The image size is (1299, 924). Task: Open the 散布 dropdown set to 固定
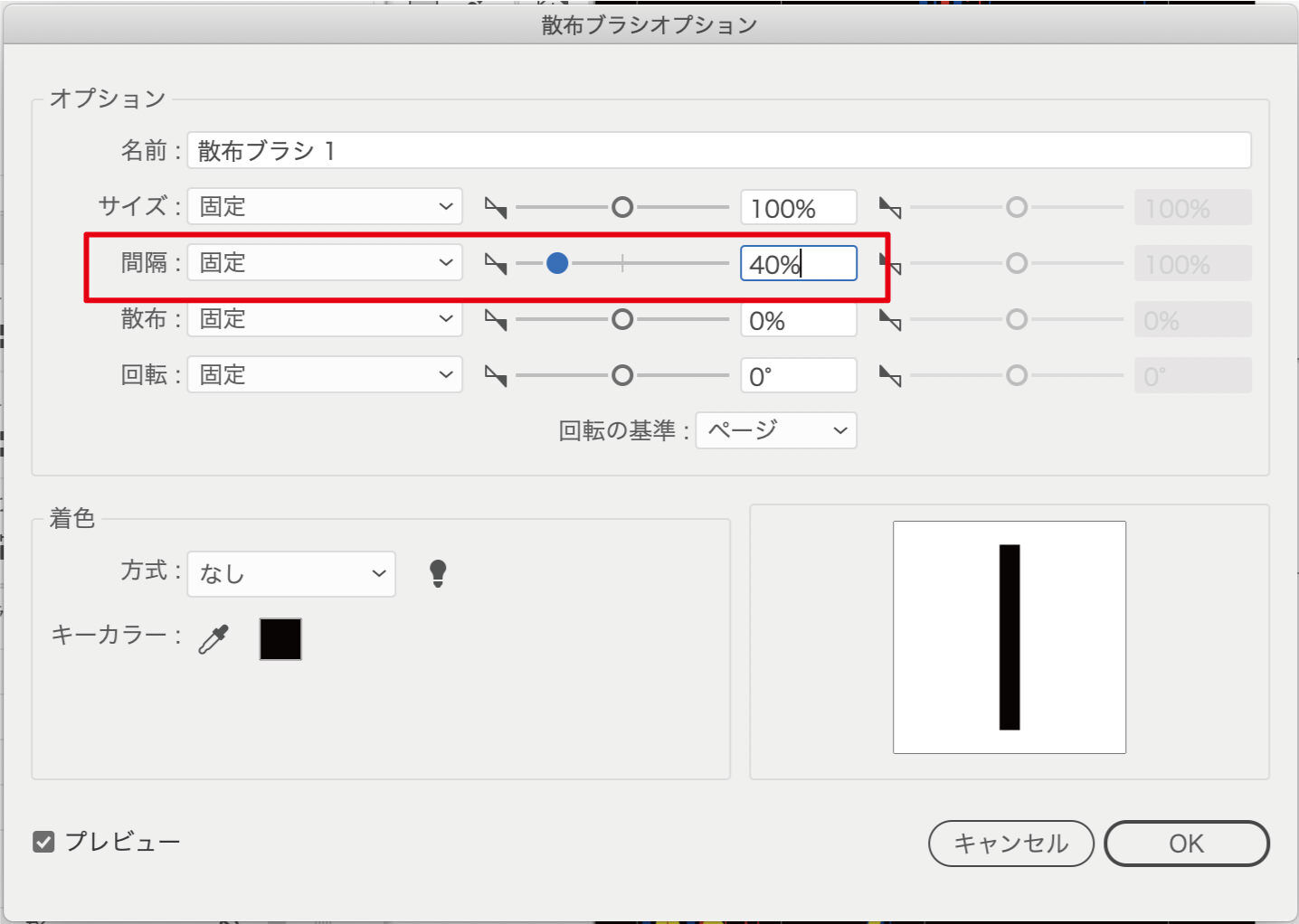click(325, 319)
